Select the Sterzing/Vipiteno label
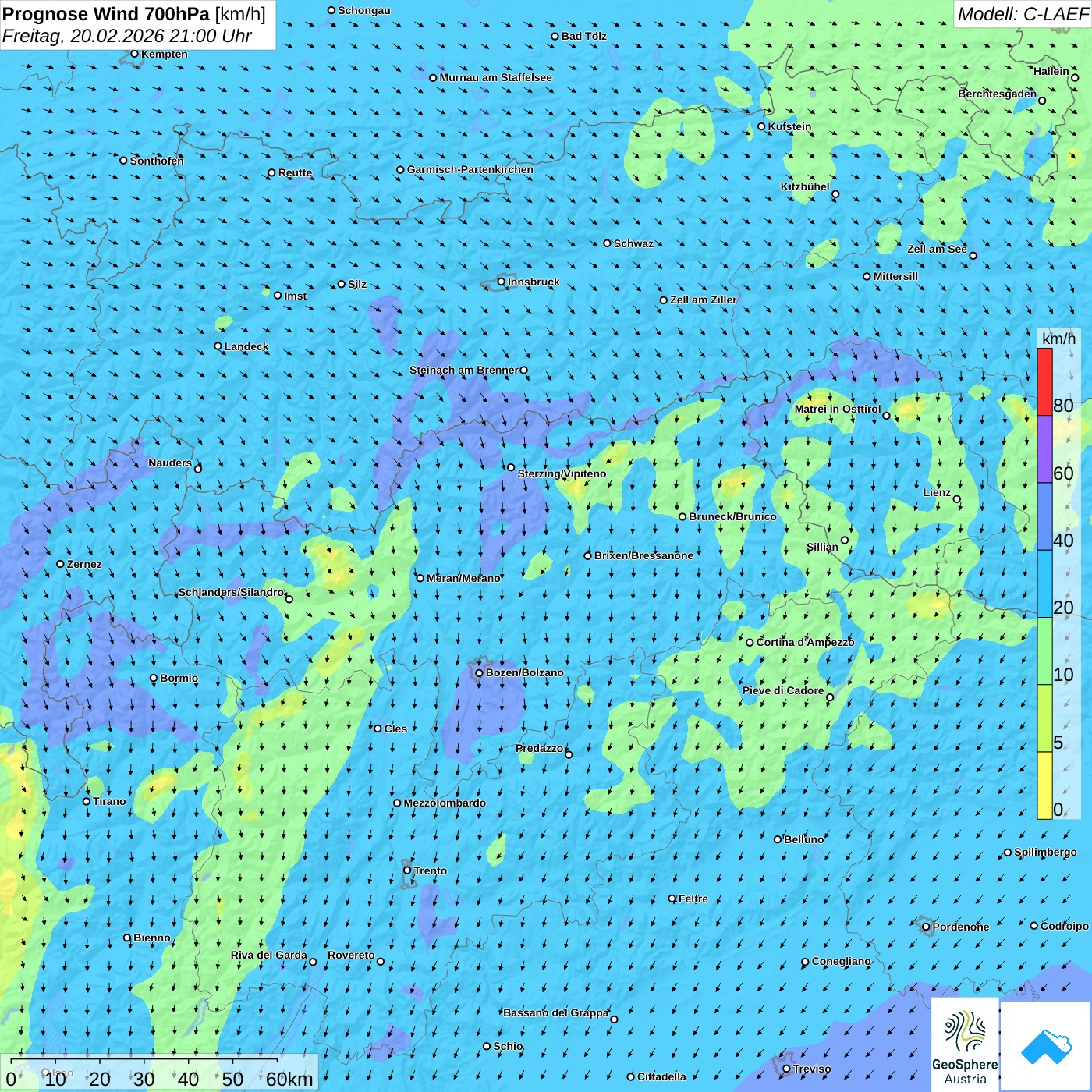 [x=562, y=473]
